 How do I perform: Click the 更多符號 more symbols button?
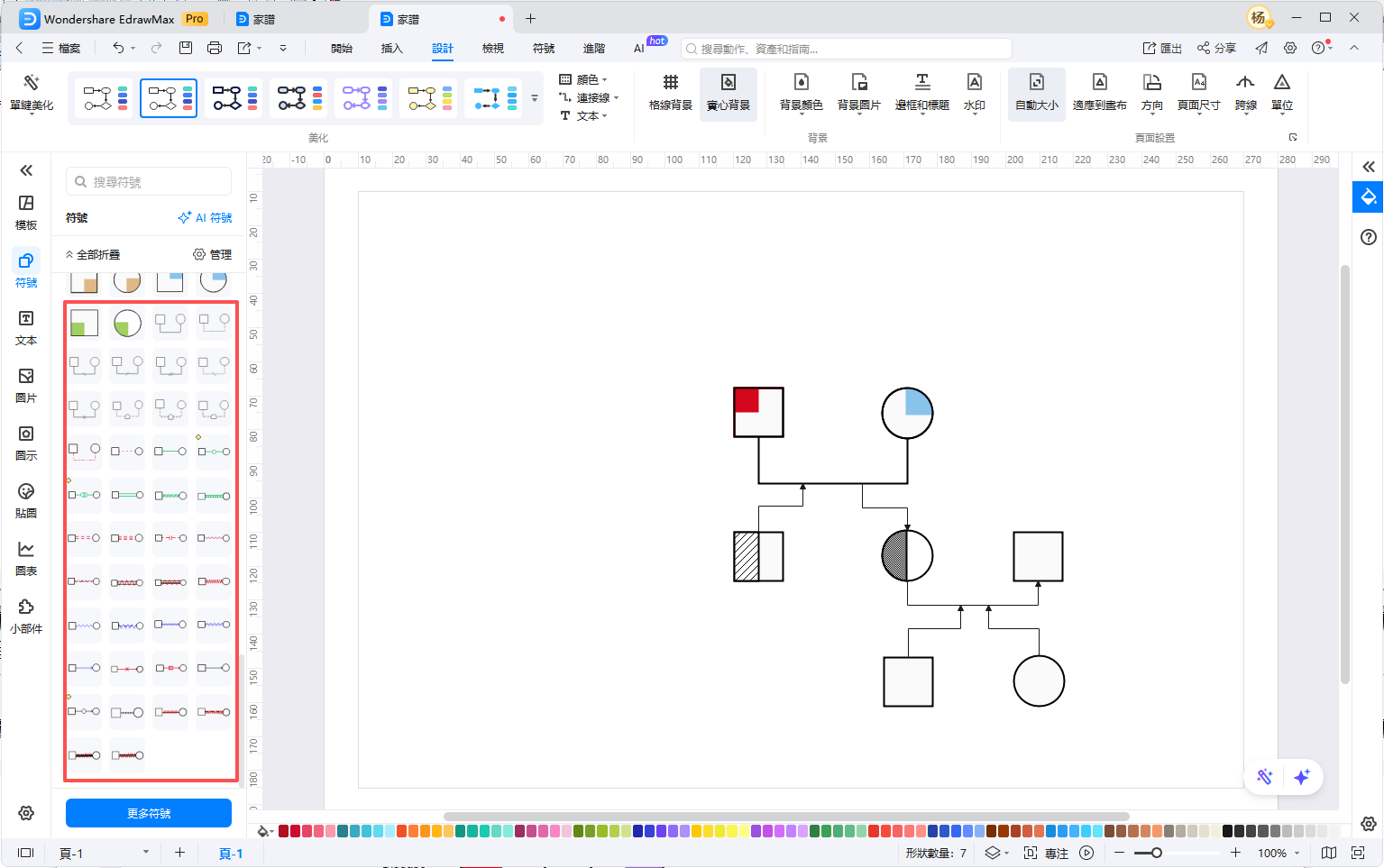coord(149,813)
